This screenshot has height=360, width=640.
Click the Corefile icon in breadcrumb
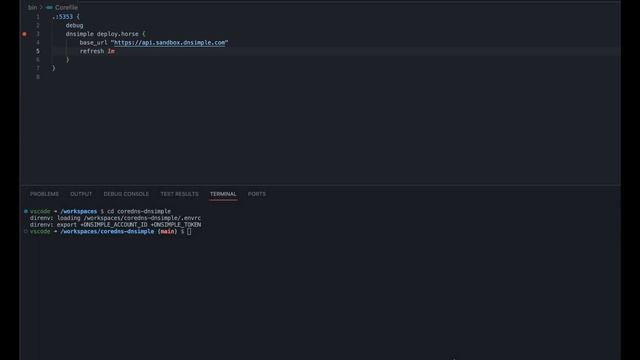click(49, 7)
